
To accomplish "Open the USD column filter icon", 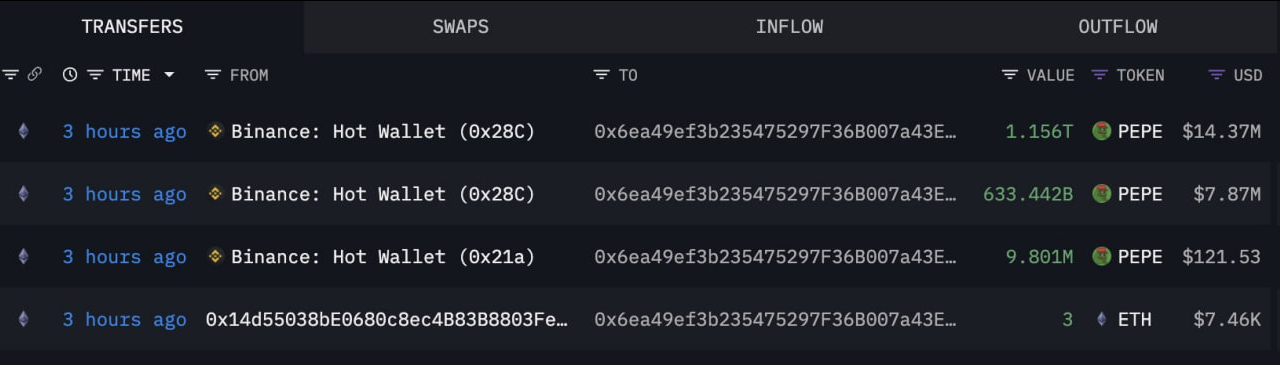I will [1217, 75].
